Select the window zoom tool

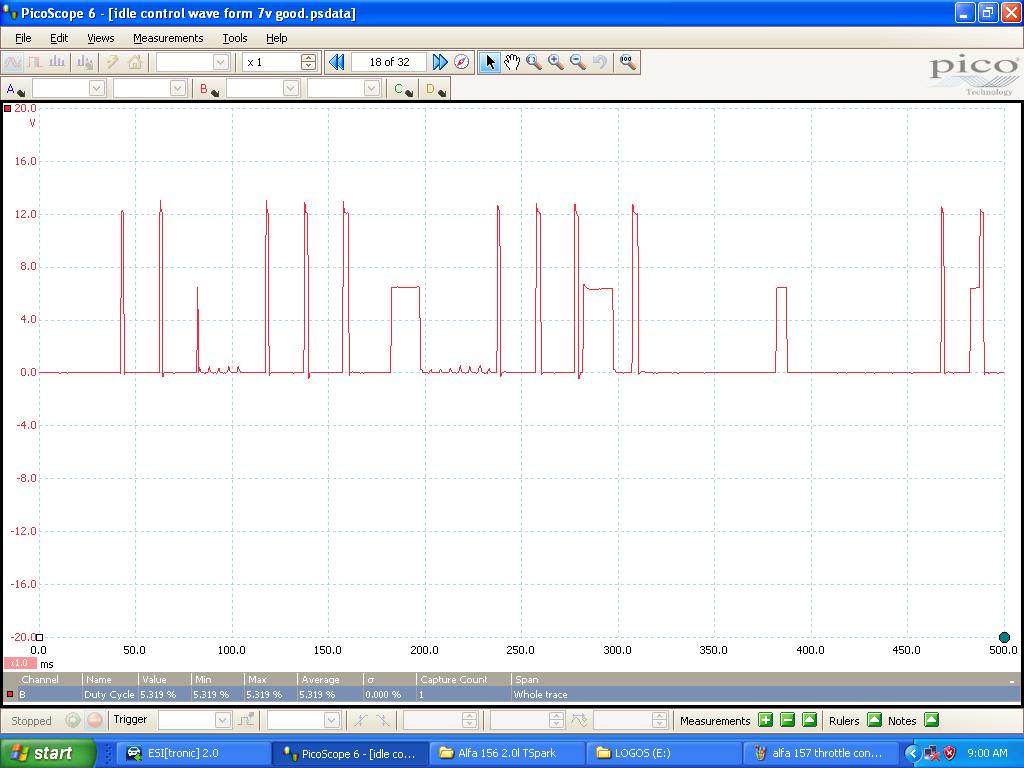[534, 62]
